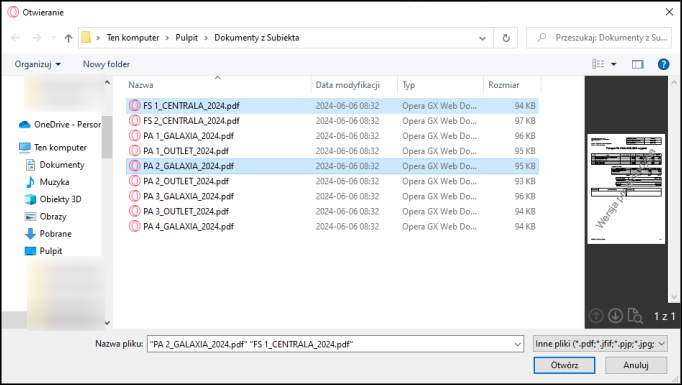
Task: Open 'OneDrive - Person' in navigation pane
Action: pos(60,124)
